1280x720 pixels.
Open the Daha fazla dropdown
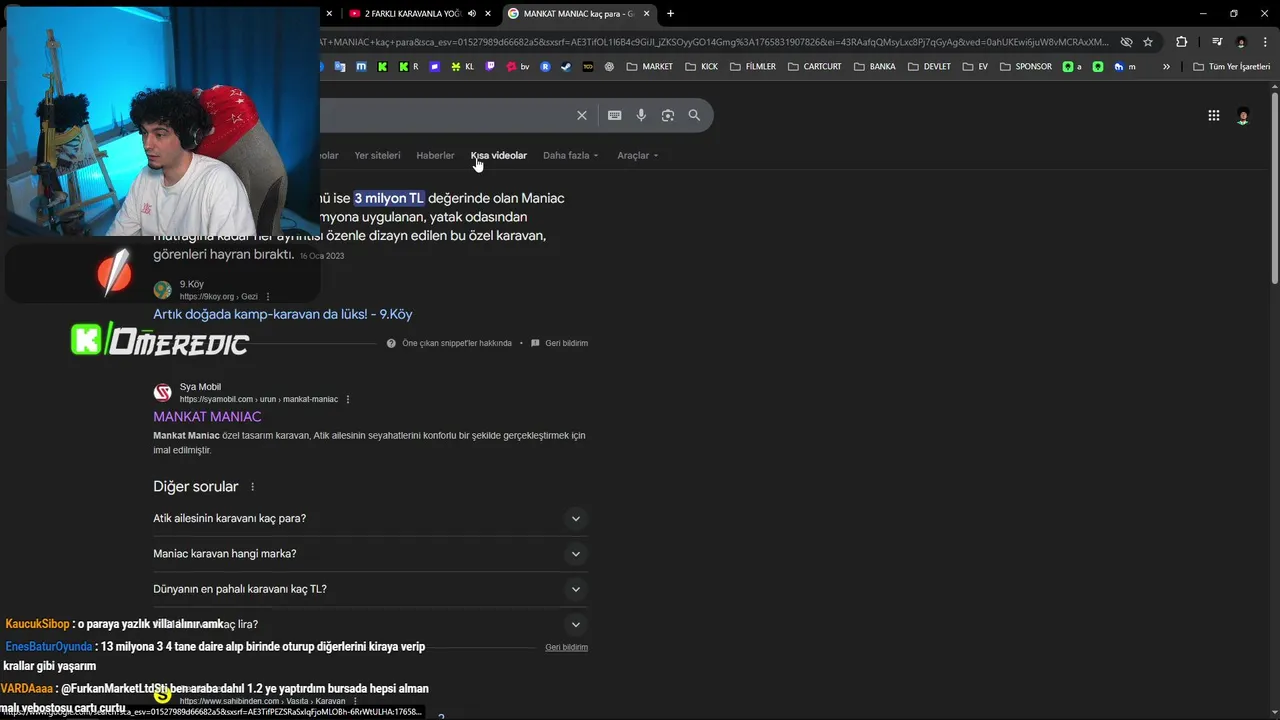point(570,155)
